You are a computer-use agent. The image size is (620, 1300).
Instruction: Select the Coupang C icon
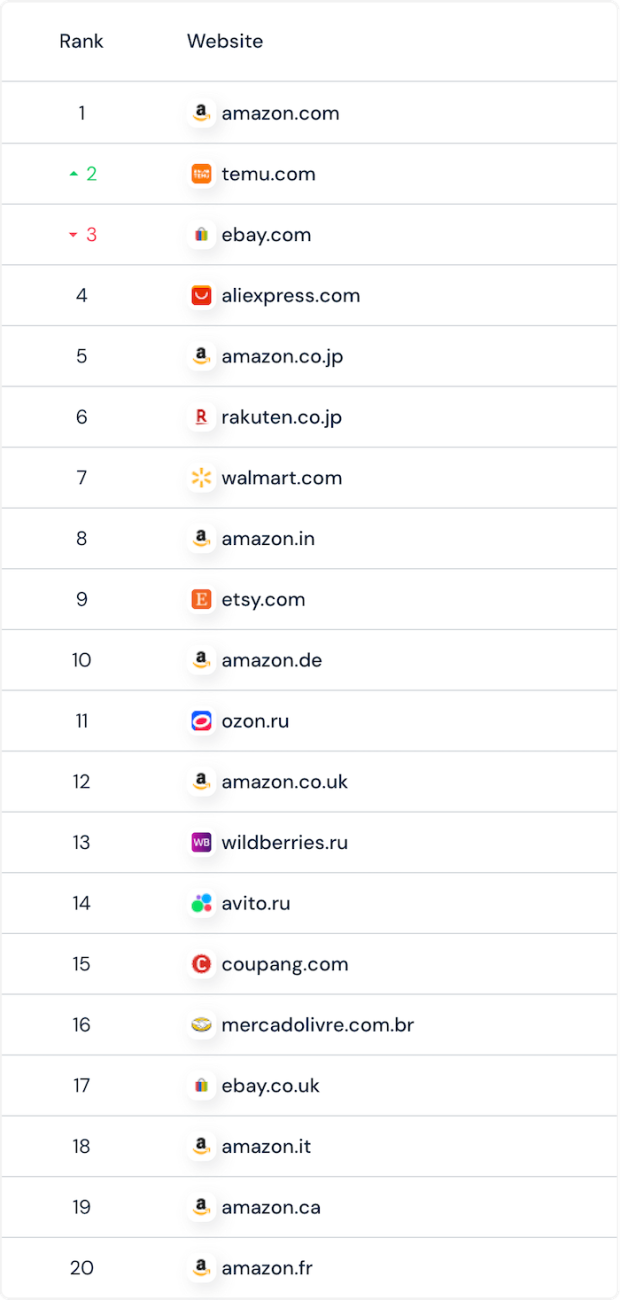201,963
